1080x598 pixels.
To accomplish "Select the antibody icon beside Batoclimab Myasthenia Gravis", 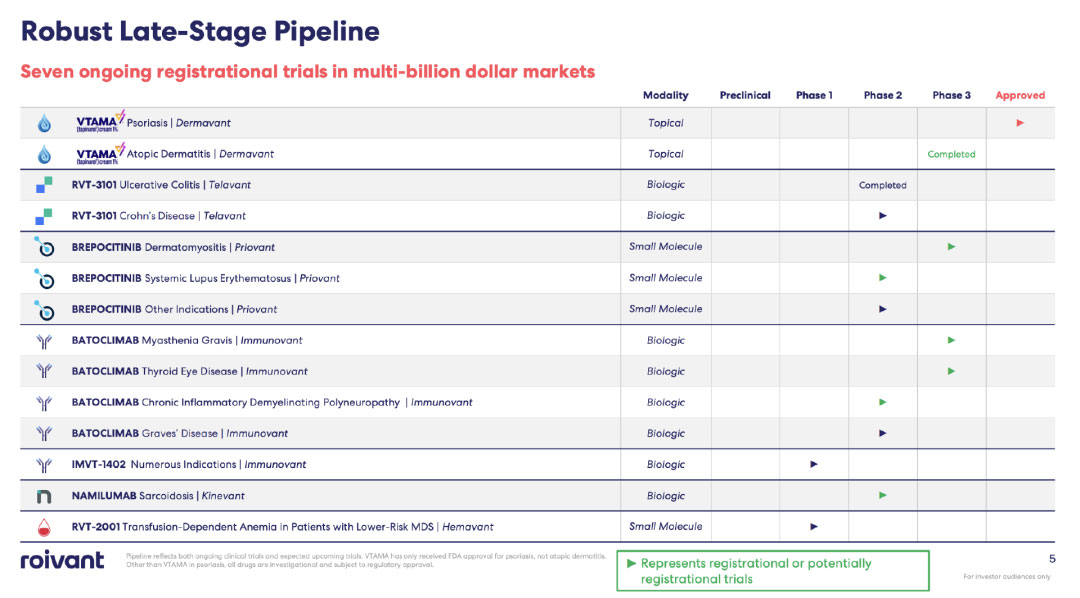I will click(x=44, y=340).
